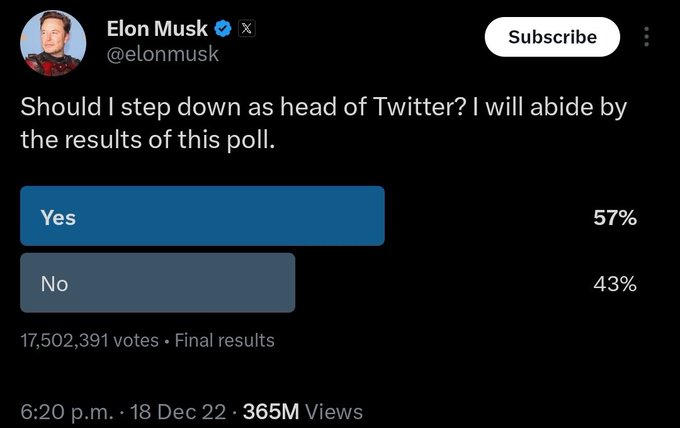Click the 57% result label
This screenshot has height=428, width=680.
coord(615,217)
